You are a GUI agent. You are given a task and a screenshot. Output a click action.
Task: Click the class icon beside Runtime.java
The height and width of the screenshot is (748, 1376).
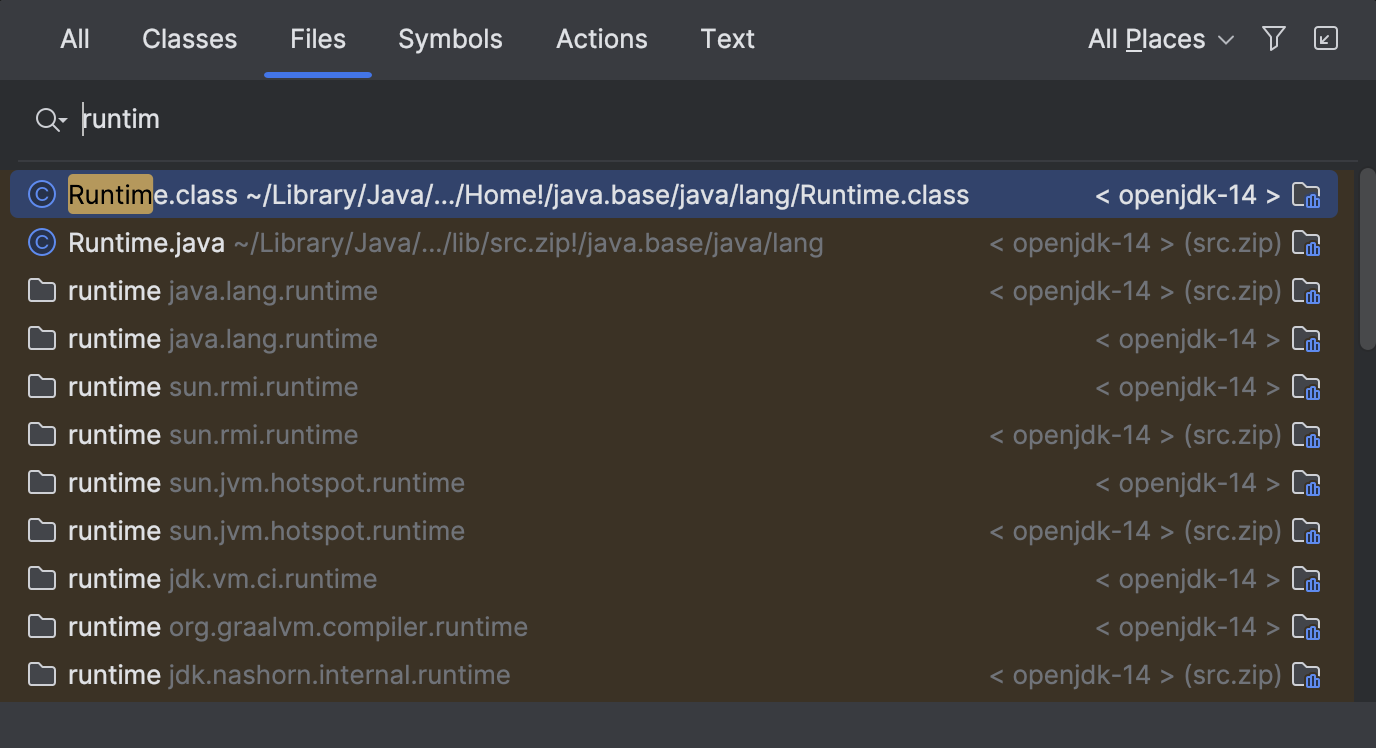tap(41, 243)
